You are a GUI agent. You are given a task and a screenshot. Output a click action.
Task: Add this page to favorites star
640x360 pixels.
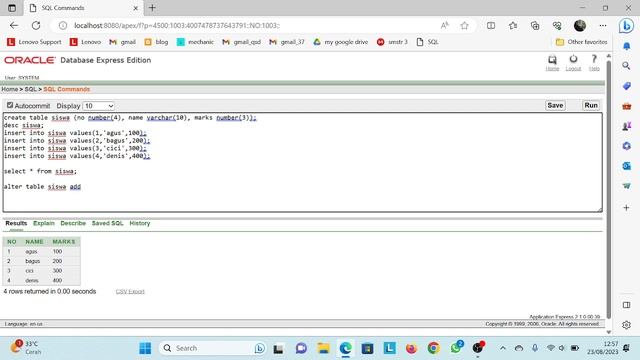pyautogui.click(x=464, y=26)
